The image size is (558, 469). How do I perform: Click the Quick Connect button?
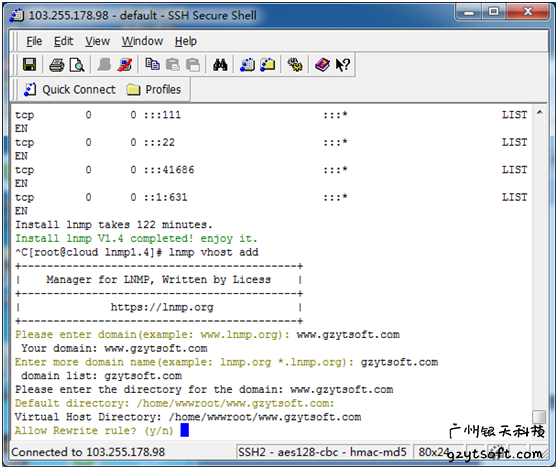[x=70, y=90]
